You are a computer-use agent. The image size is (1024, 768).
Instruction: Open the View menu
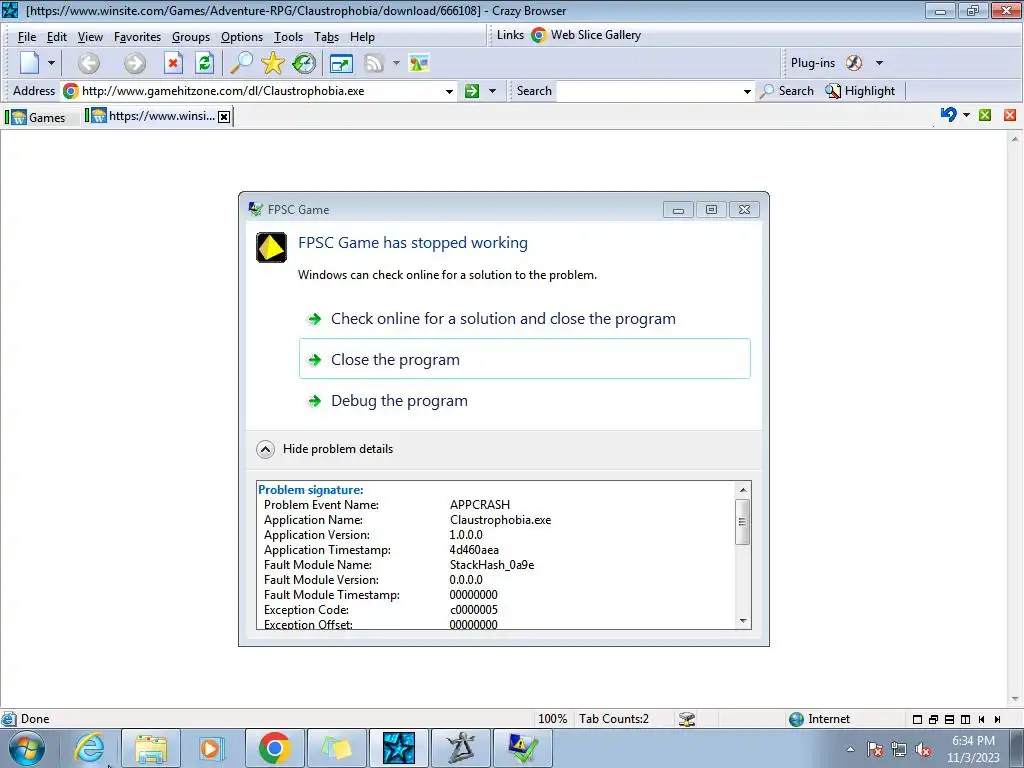pos(90,37)
